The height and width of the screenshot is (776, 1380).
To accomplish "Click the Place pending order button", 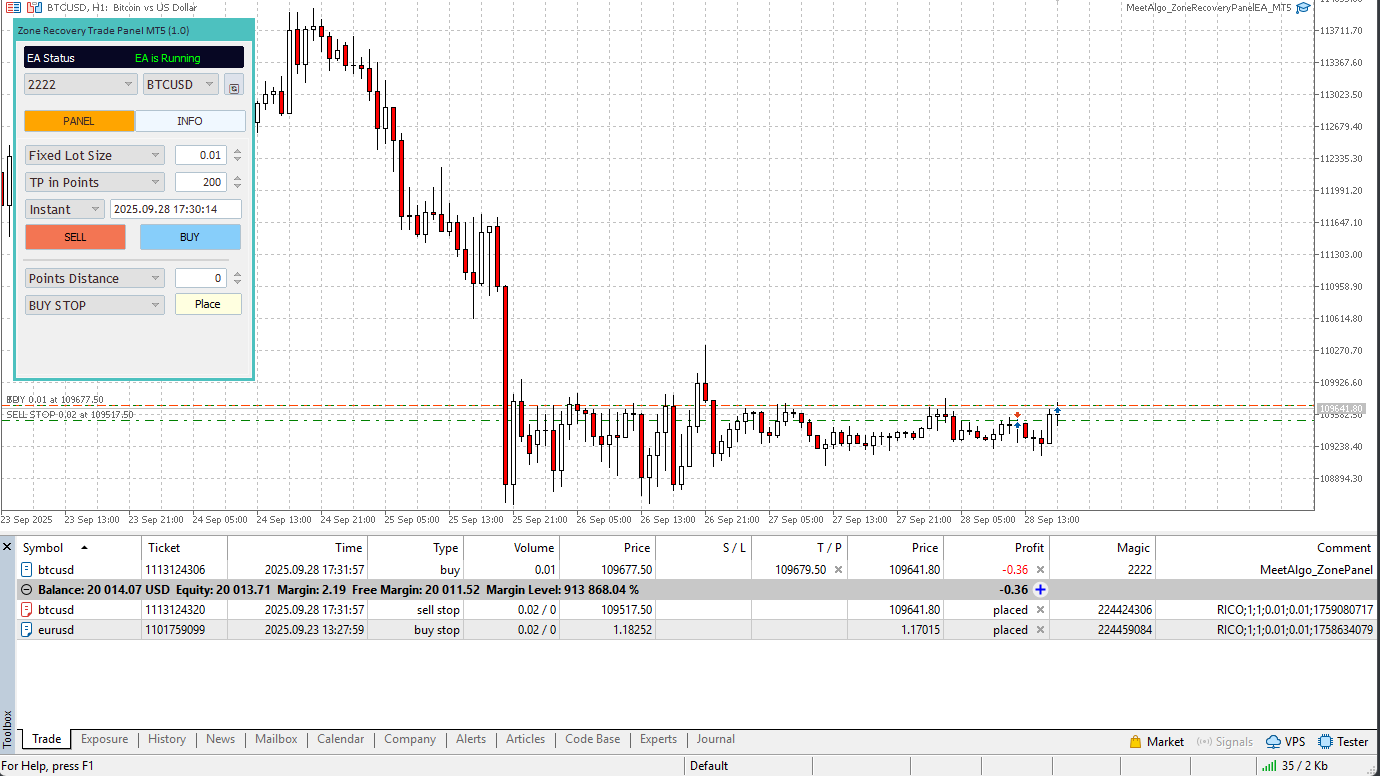I will point(208,304).
